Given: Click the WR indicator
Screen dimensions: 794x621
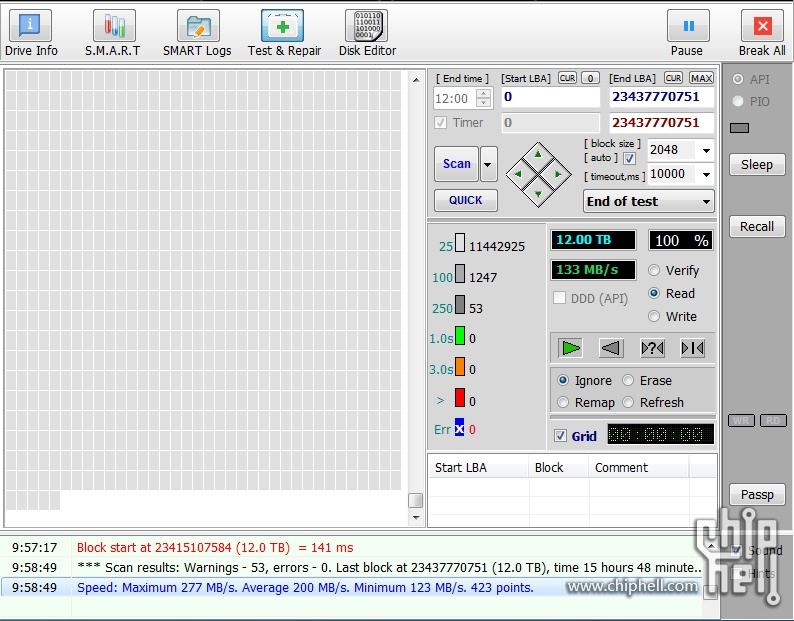Looking at the screenshot, I should tap(741, 420).
